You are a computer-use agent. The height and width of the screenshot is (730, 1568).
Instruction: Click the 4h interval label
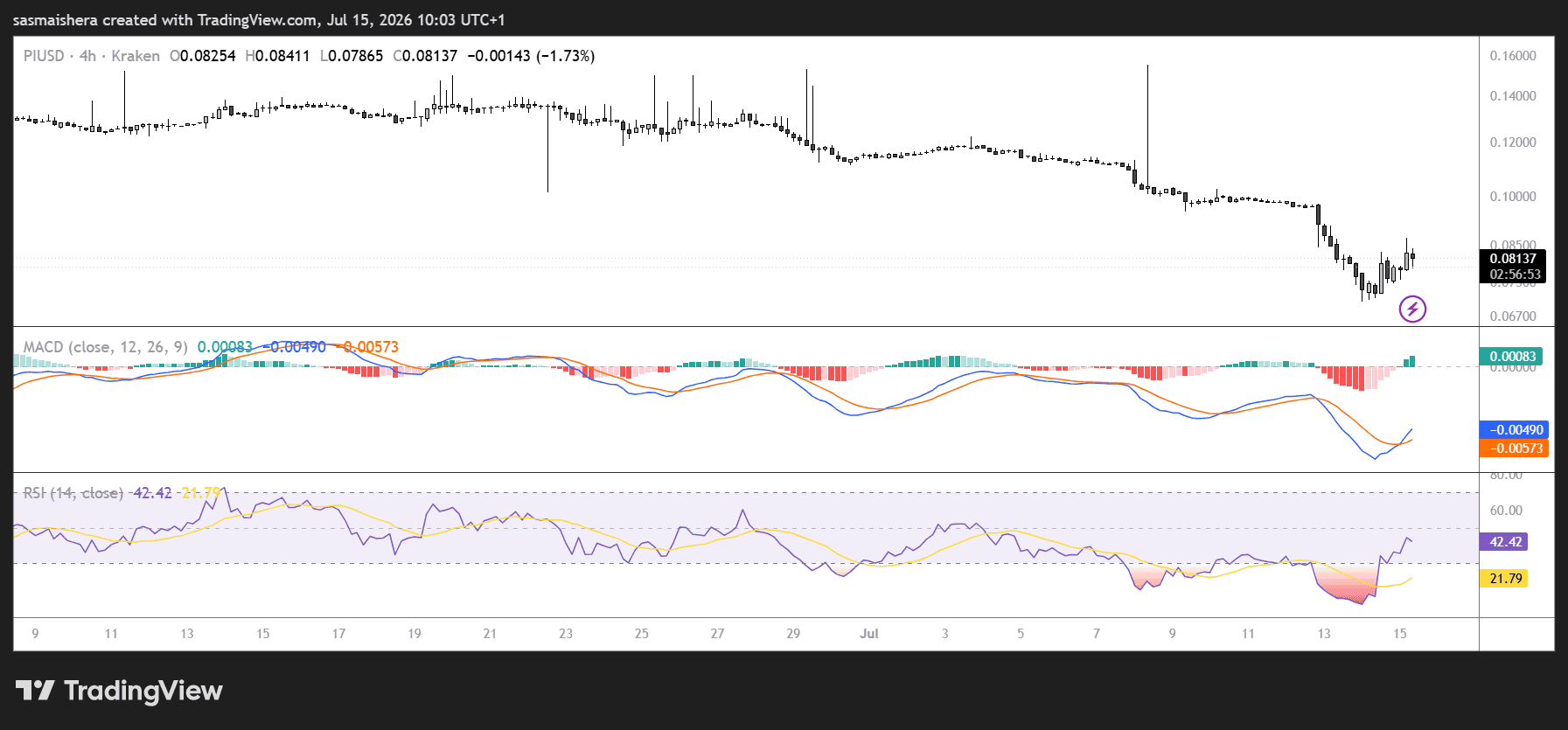click(x=87, y=56)
